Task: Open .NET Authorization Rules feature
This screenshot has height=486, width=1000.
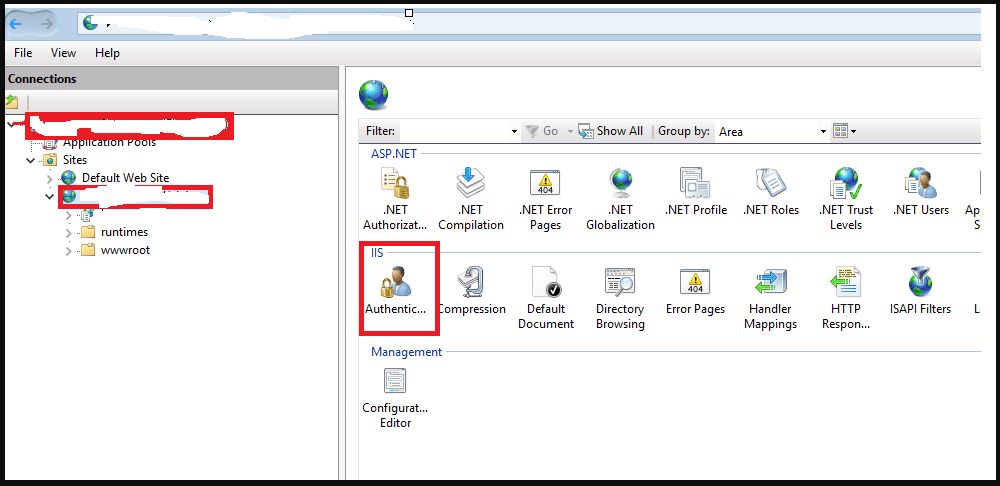Action: coord(394,198)
